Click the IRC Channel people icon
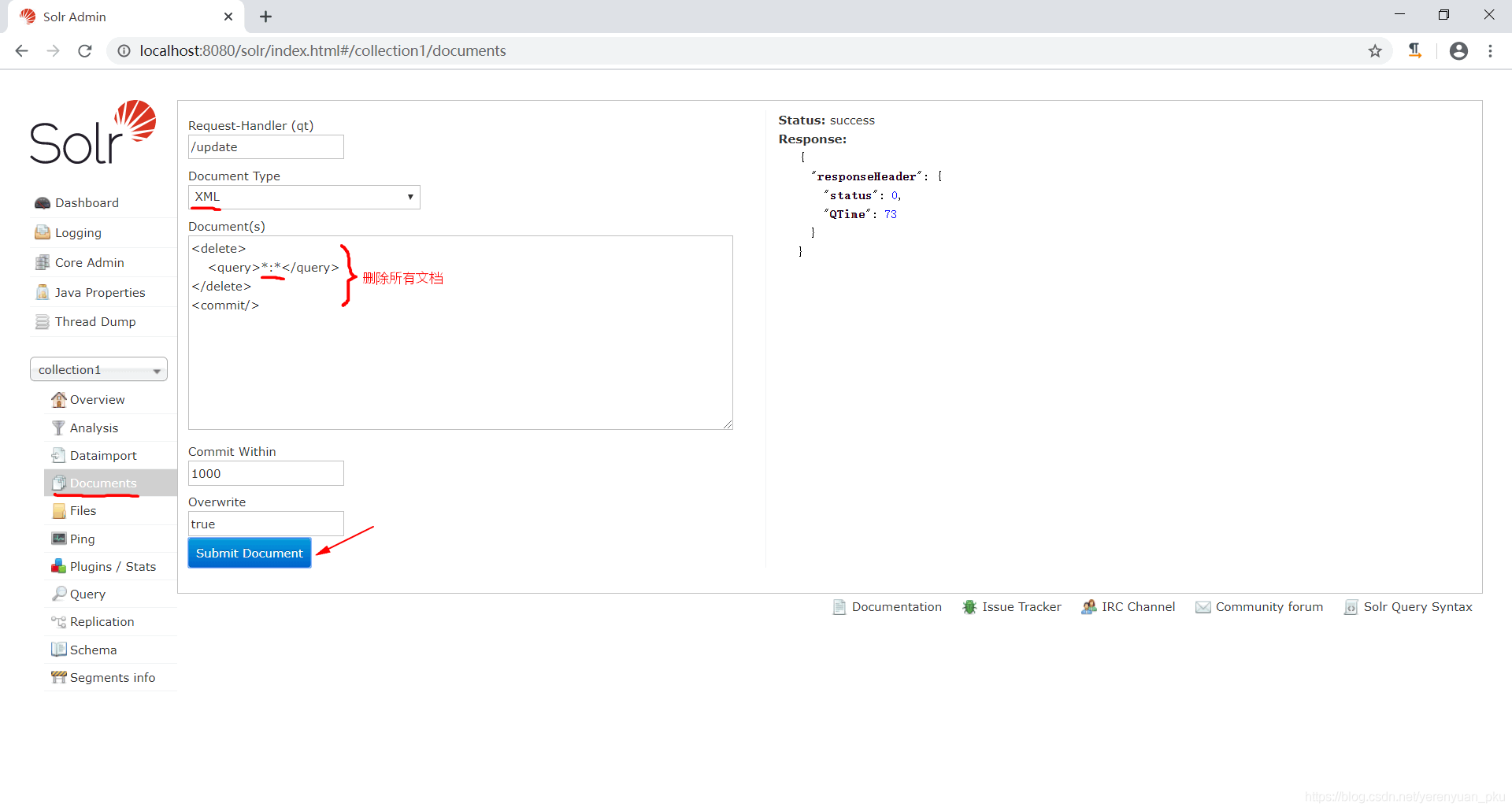 click(1089, 607)
